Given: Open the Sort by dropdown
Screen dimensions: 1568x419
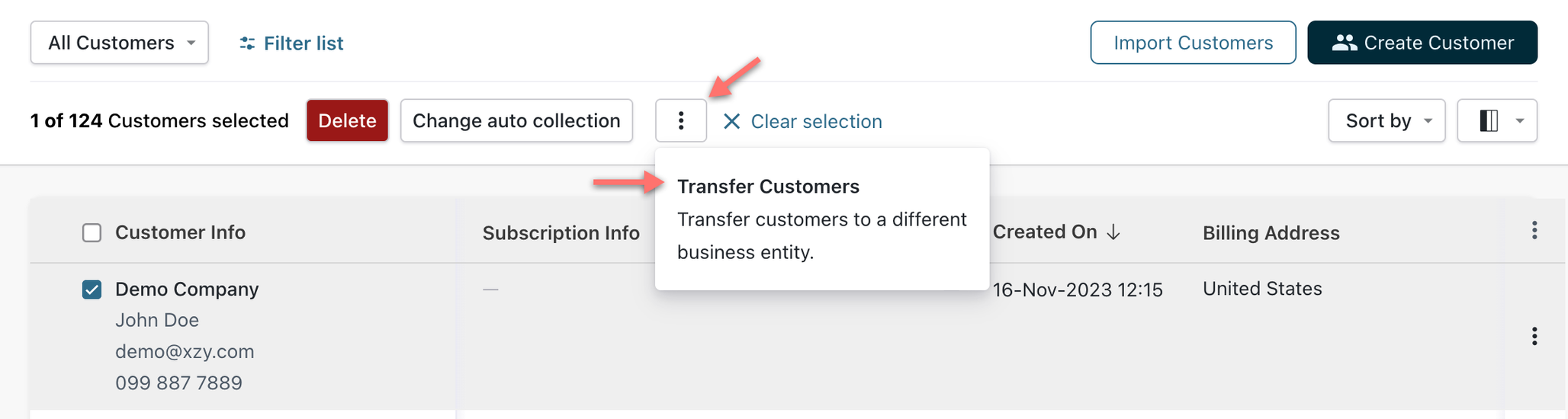Looking at the screenshot, I should click(1386, 120).
